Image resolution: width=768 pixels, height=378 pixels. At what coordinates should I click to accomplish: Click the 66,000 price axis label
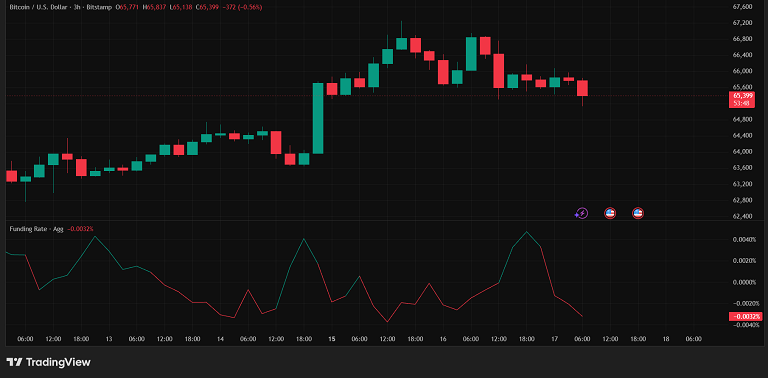pos(743,71)
